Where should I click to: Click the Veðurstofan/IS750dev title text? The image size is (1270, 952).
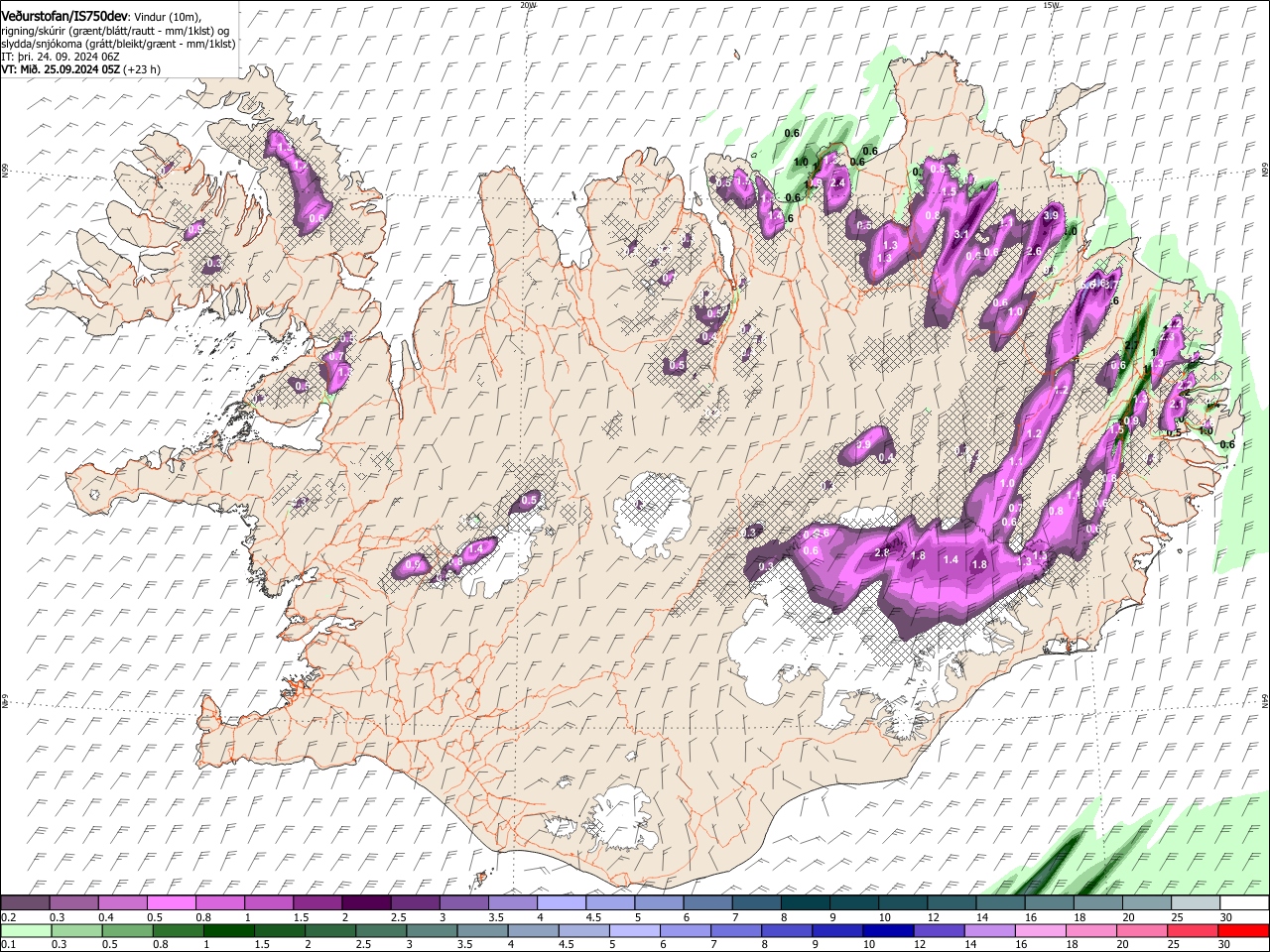(x=64, y=17)
